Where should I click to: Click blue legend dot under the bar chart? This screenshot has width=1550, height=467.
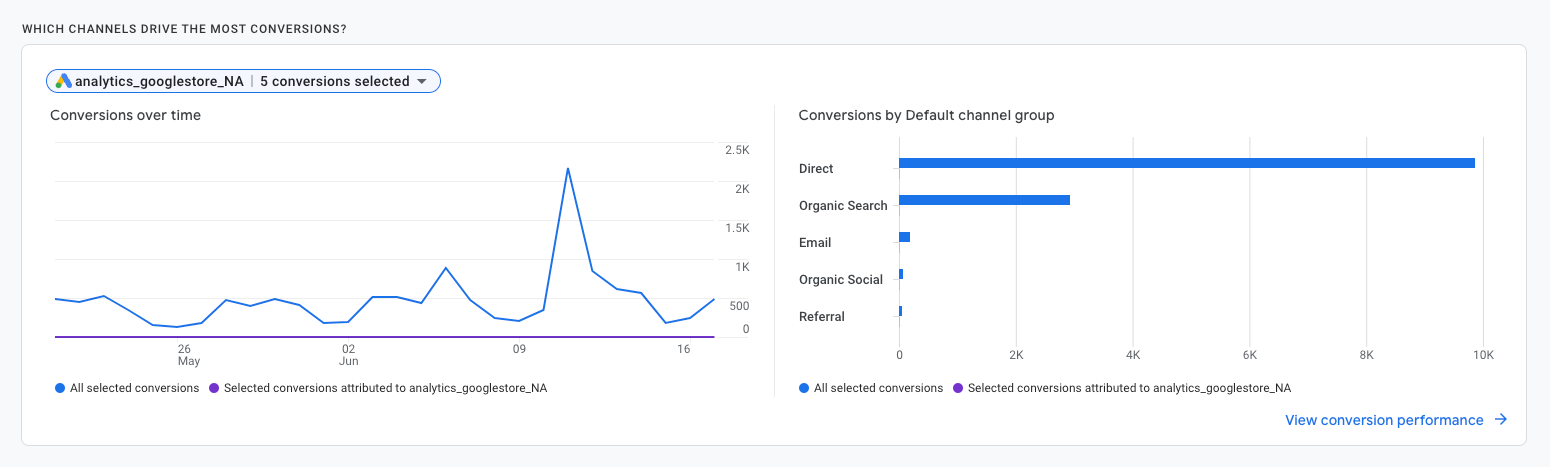pyautogui.click(x=804, y=388)
